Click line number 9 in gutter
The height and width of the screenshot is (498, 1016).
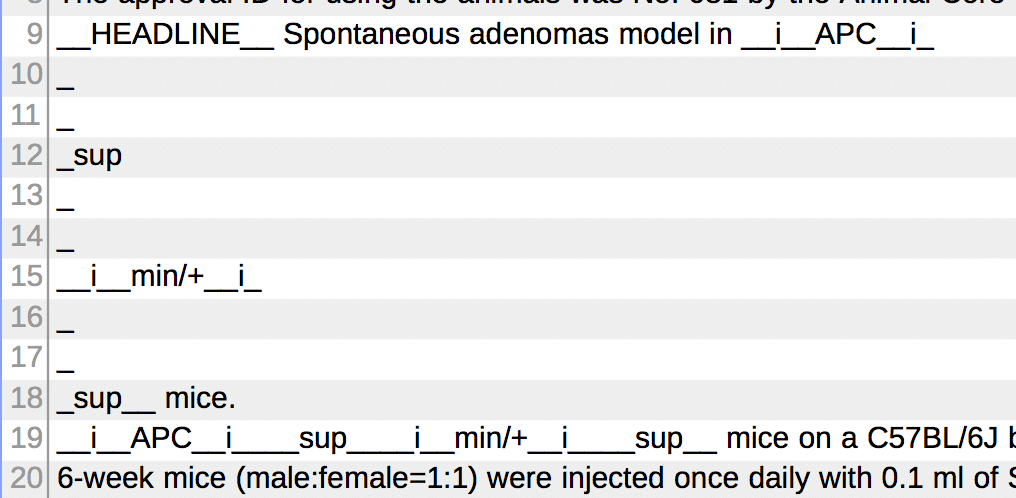pos(34,35)
